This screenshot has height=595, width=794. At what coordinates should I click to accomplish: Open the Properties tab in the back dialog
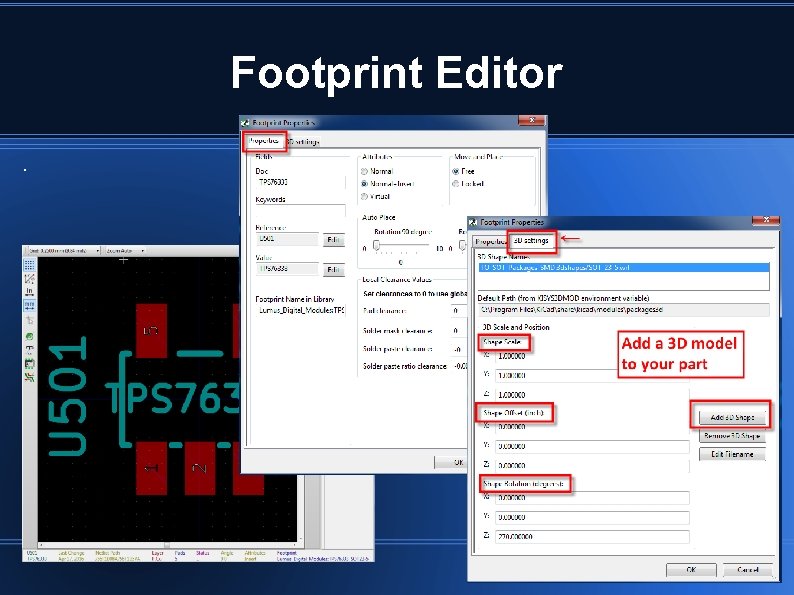[x=264, y=141]
